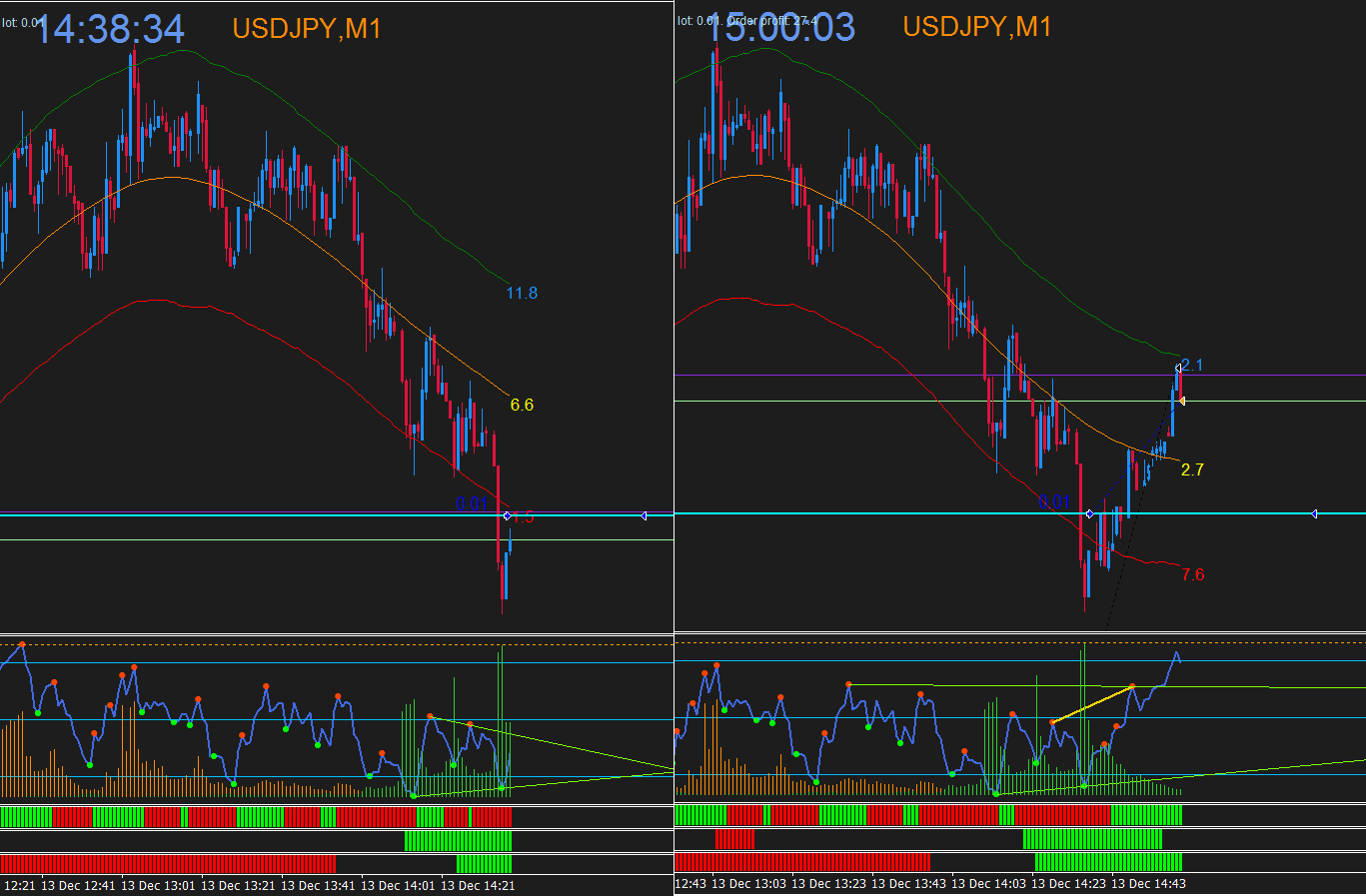
Task: Click the 14:38:34 clock label on left chart
Action: pos(109,29)
